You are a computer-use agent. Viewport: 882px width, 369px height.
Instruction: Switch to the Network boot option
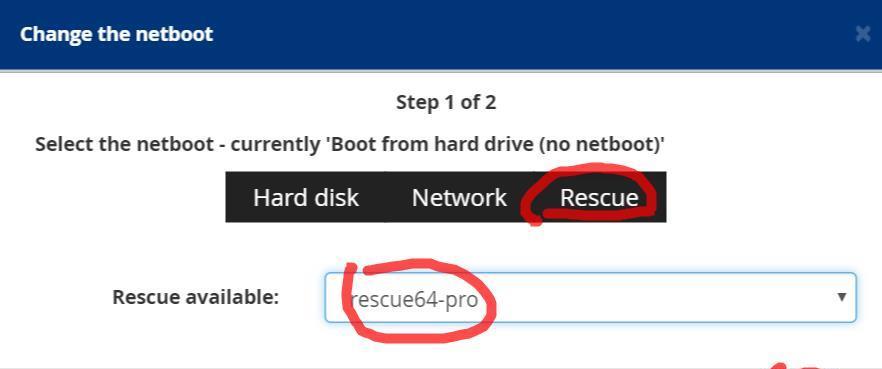pos(459,197)
